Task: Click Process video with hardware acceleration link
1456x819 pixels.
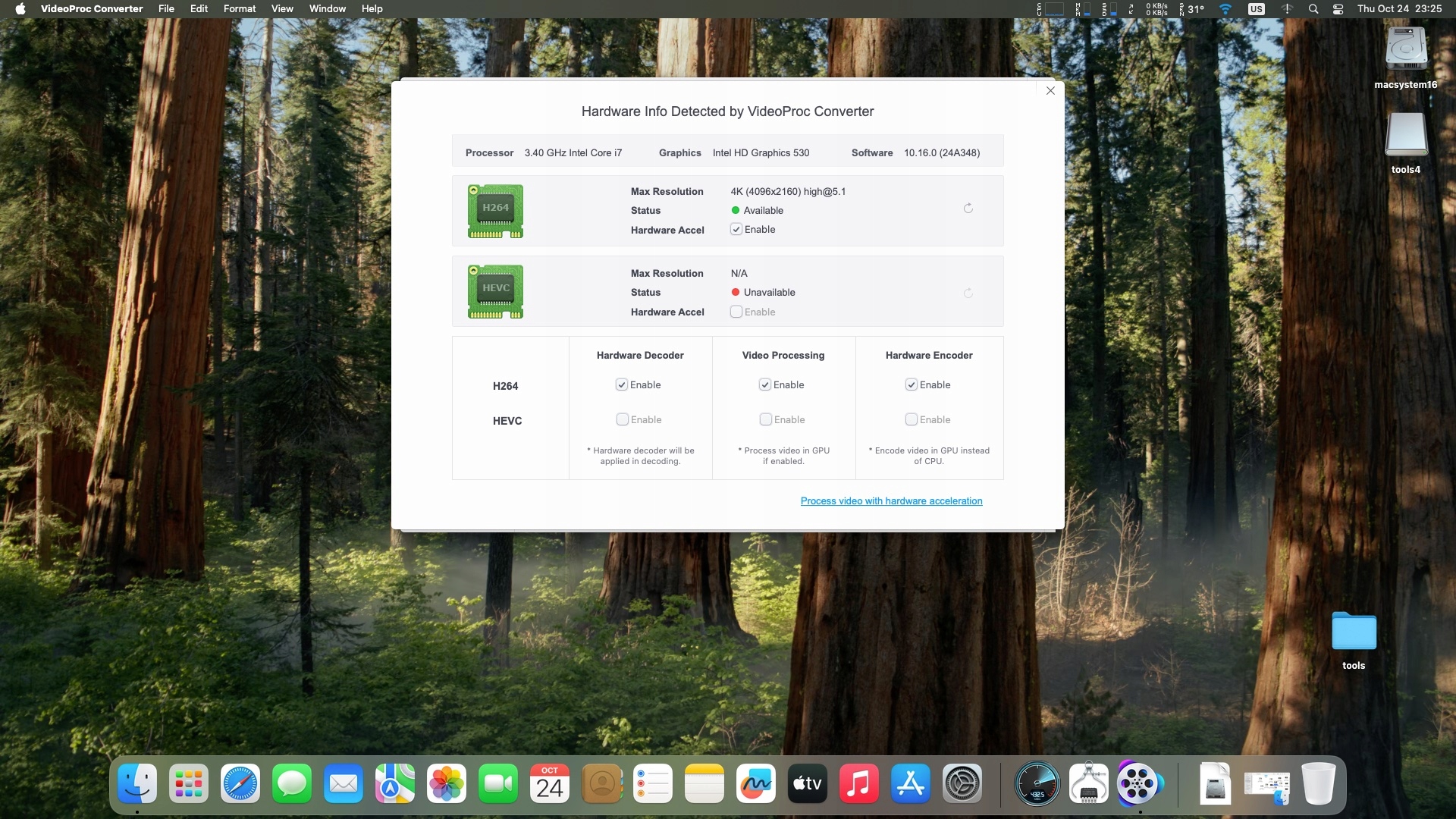Action: point(891,501)
